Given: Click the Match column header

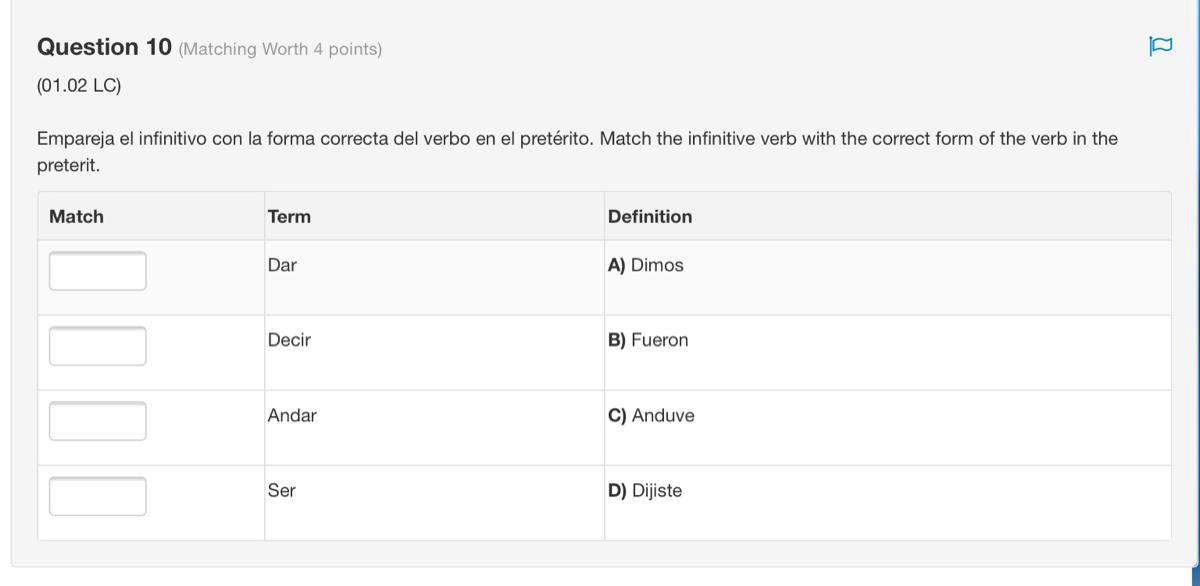Looking at the screenshot, I should pyautogui.click(x=76, y=217).
